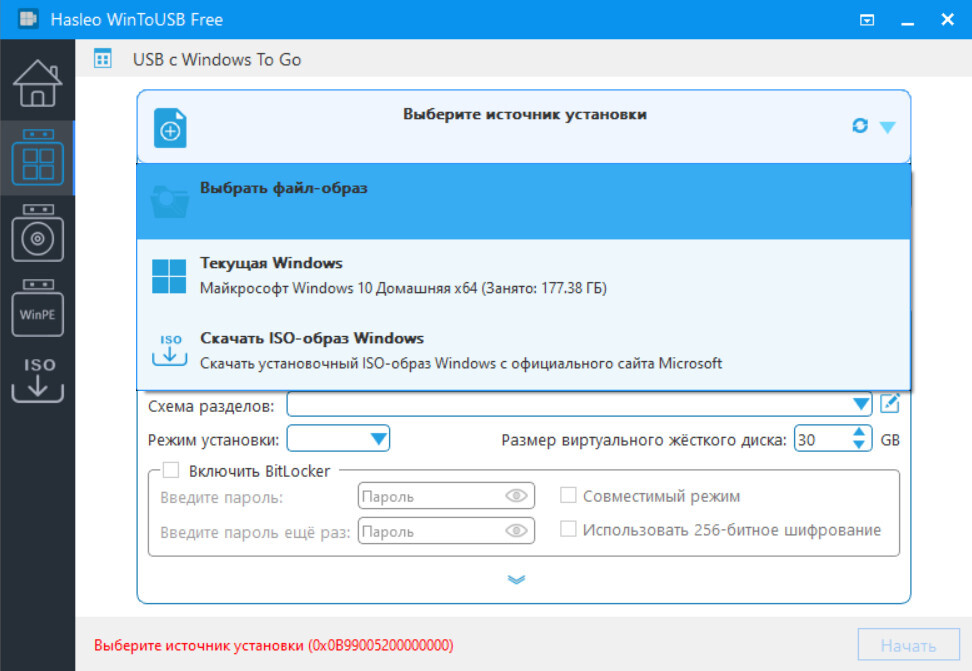The width and height of the screenshot is (972, 671).
Task: Show the password in the first field via eye icon
Action: [x=516, y=495]
